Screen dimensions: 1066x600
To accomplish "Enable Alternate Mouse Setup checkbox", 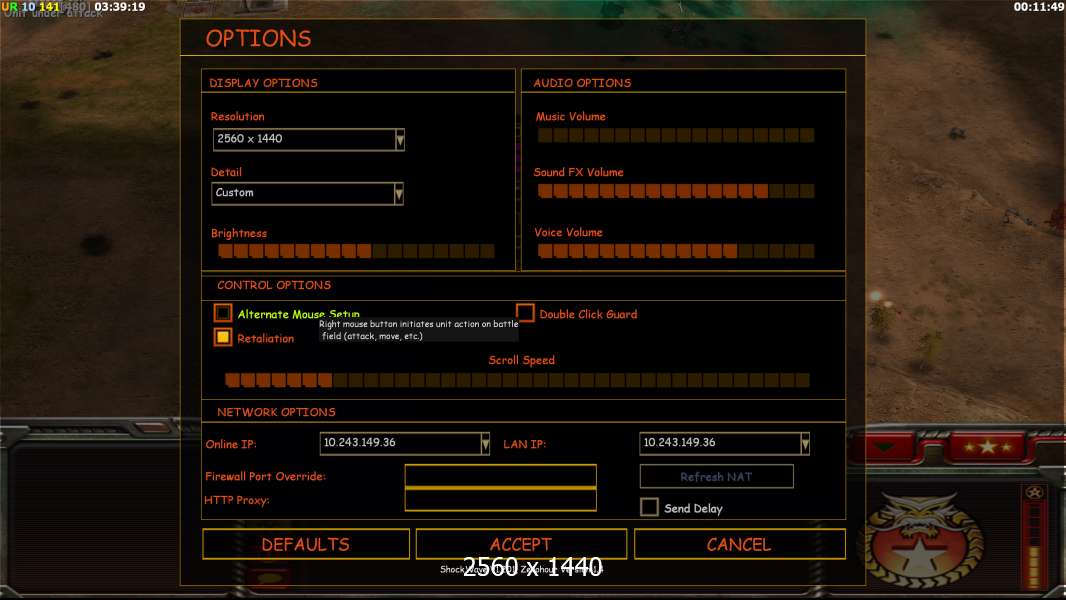I will (x=222, y=313).
